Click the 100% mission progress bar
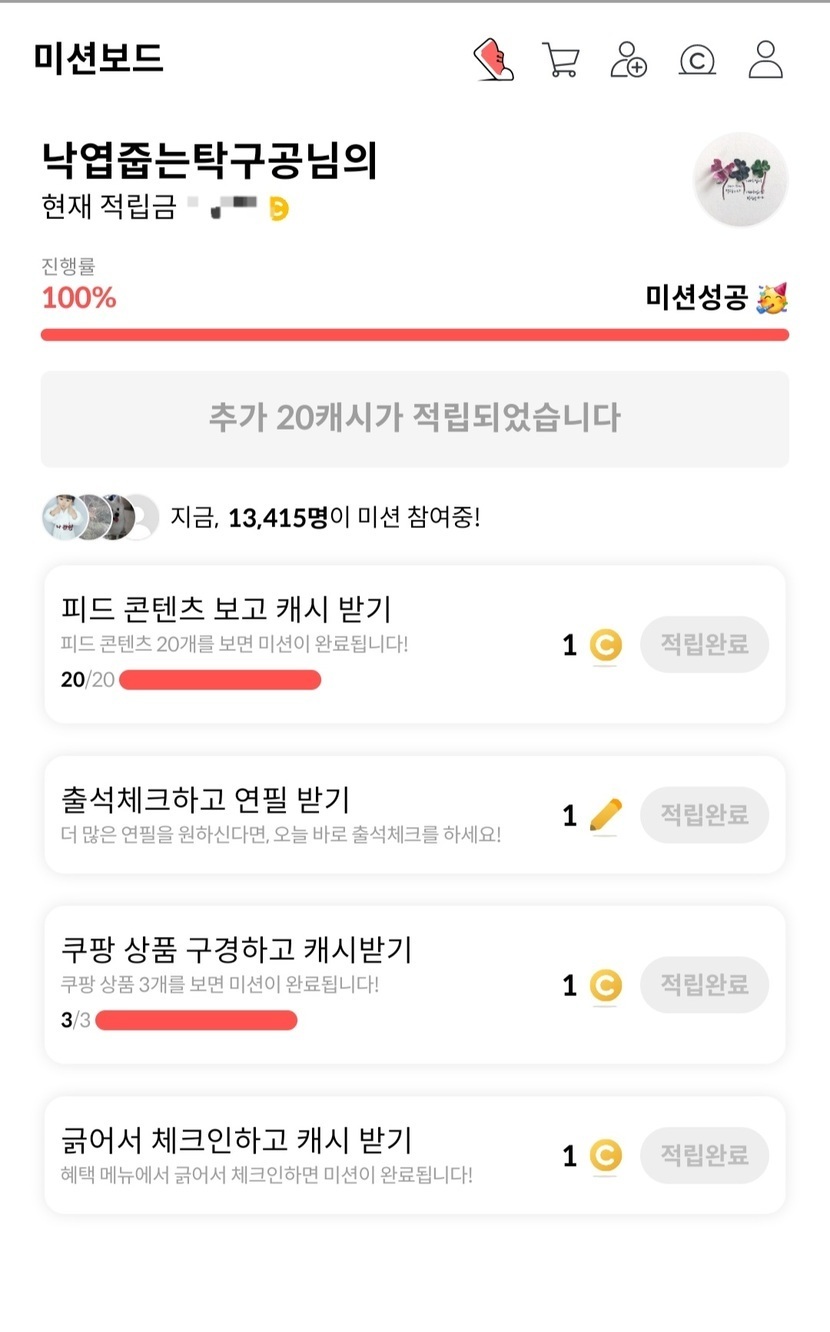830x1332 pixels. tap(414, 335)
